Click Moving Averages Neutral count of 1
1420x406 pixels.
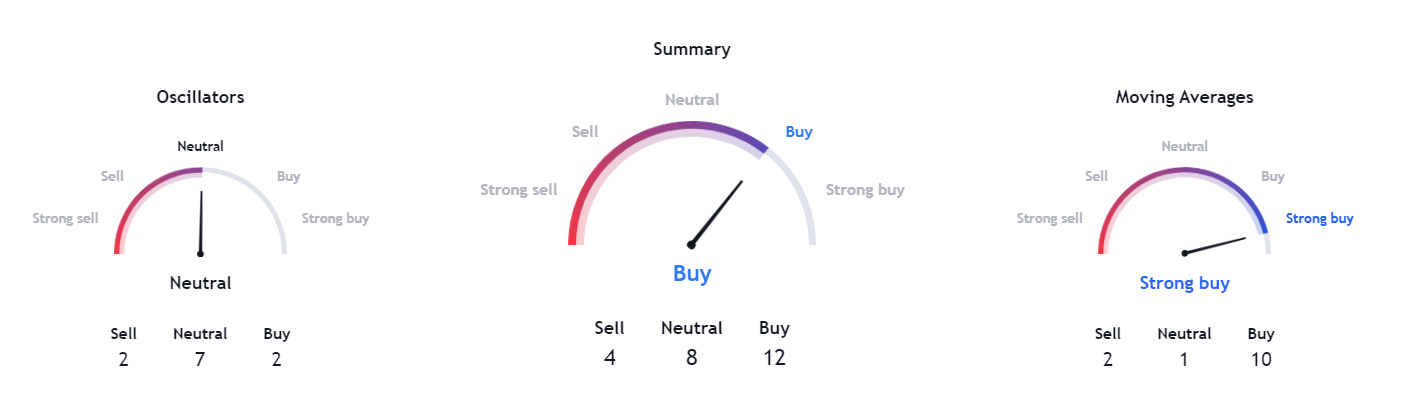[1184, 359]
